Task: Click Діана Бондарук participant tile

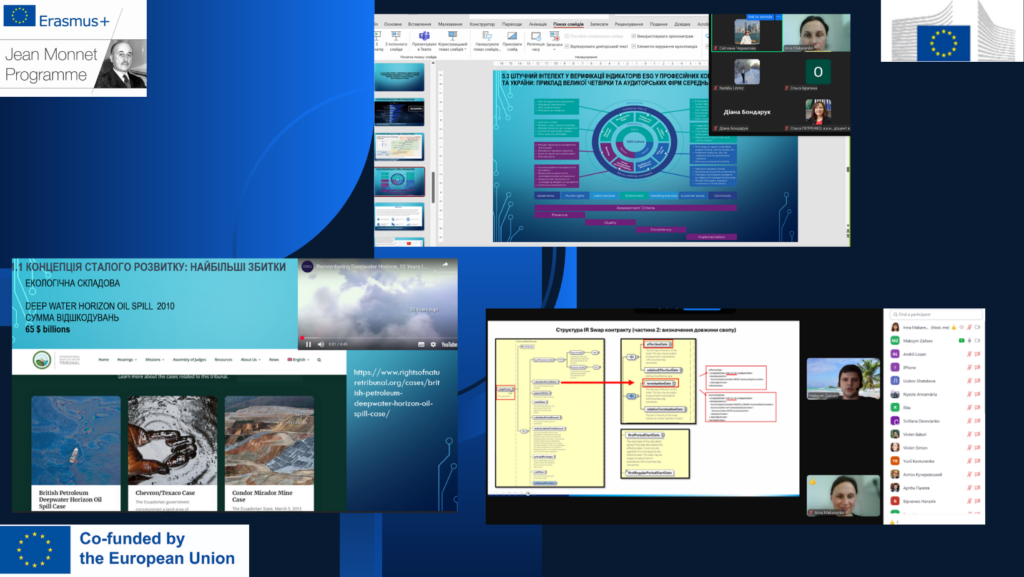Action: click(x=746, y=112)
